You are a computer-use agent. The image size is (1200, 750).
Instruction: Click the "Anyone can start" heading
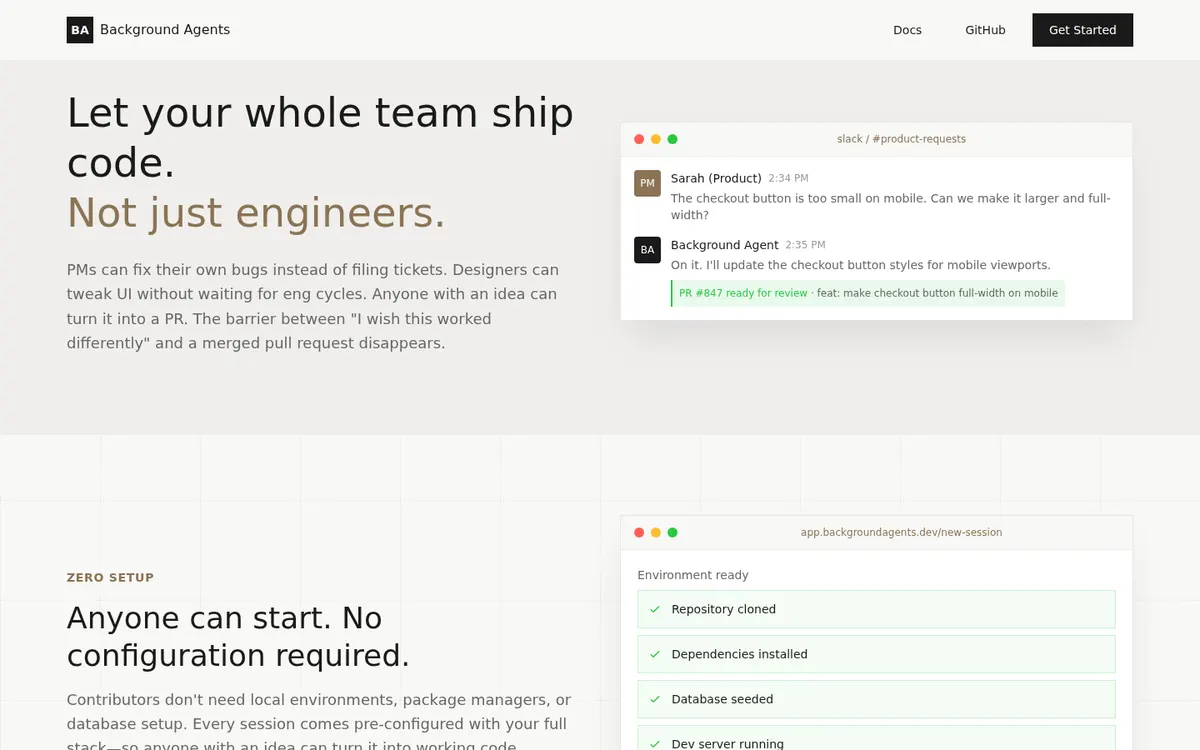(x=238, y=636)
